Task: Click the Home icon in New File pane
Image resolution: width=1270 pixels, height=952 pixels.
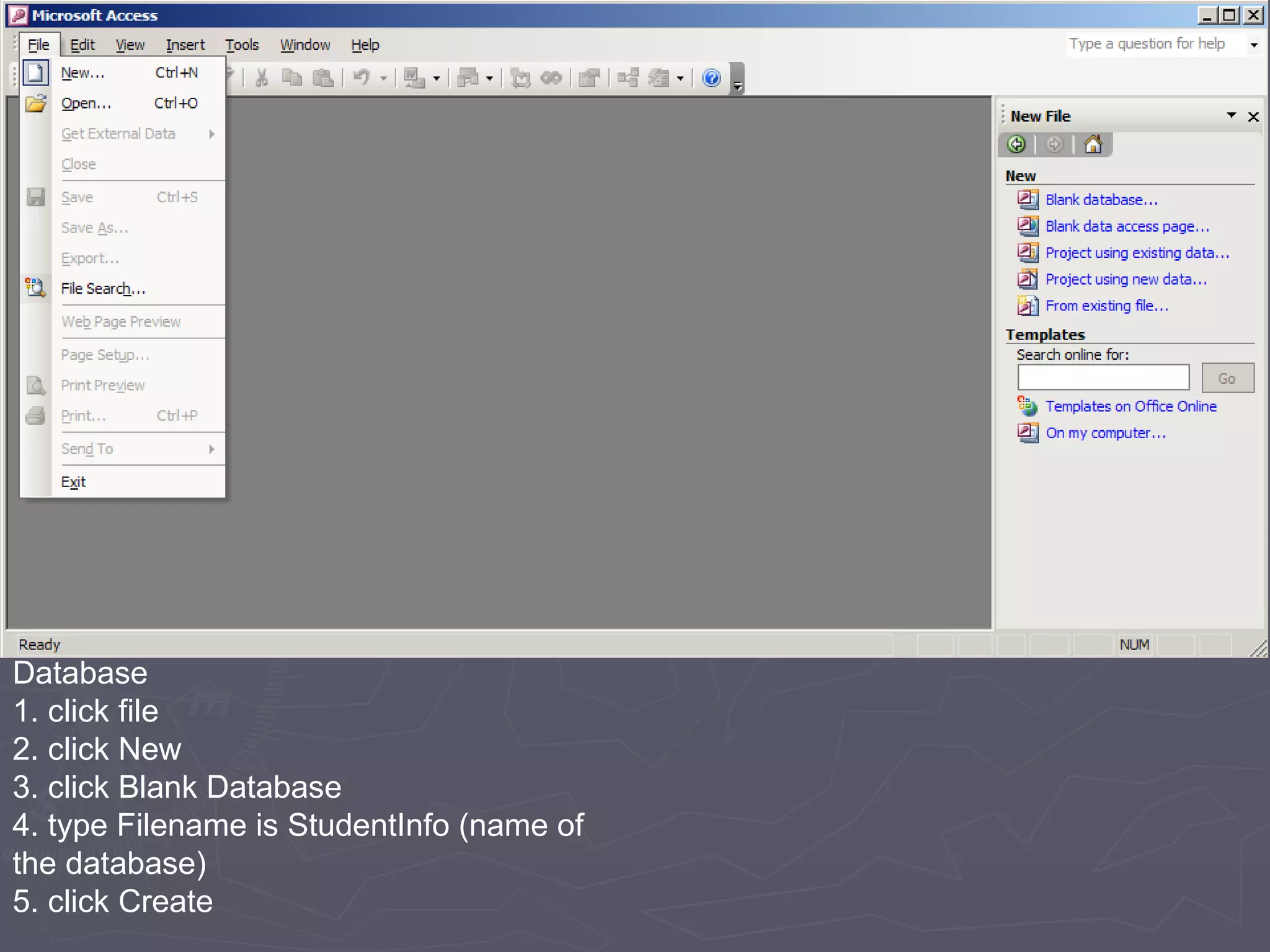Action: pos(1093,145)
